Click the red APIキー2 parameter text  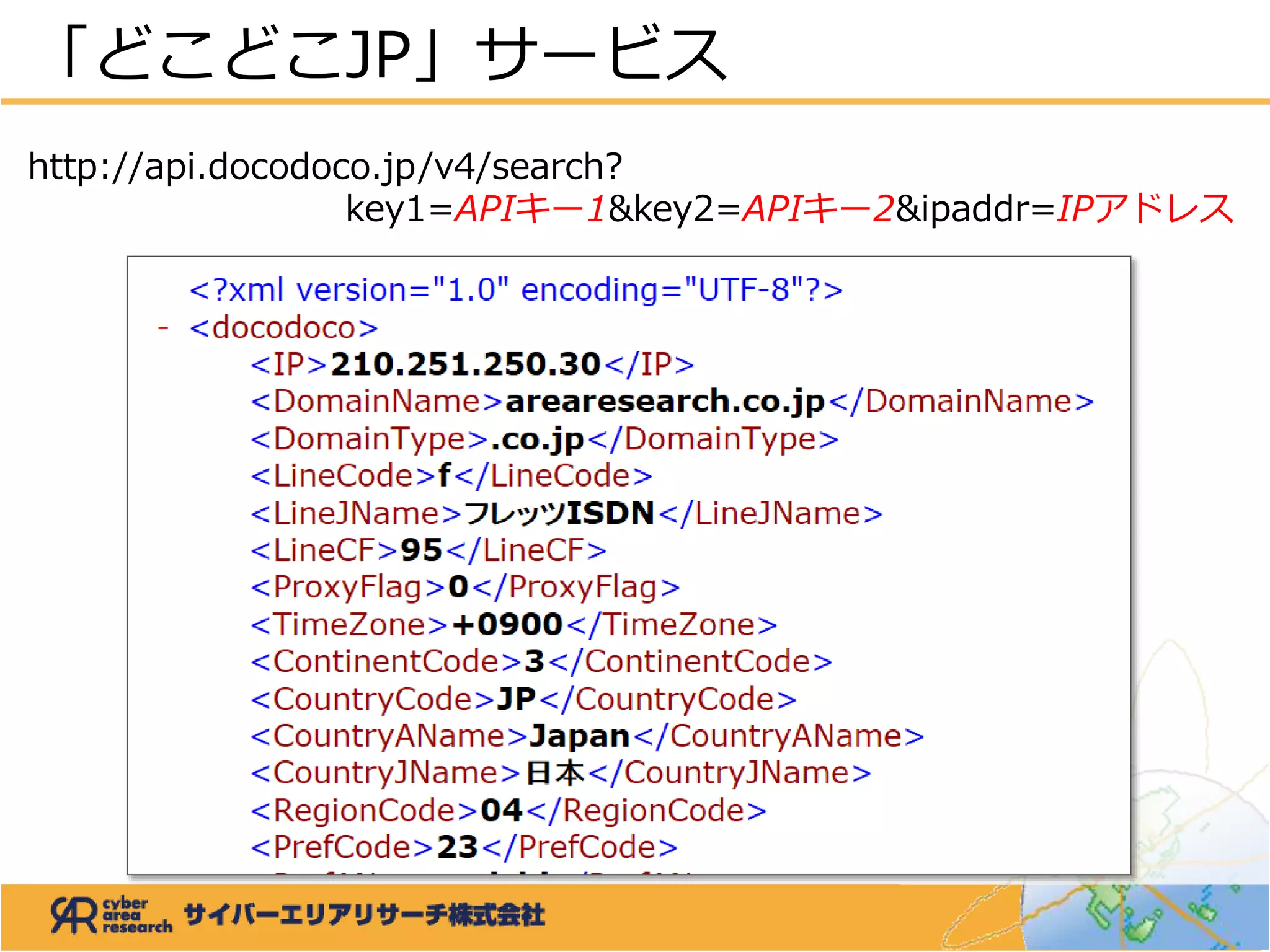click(x=819, y=208)
